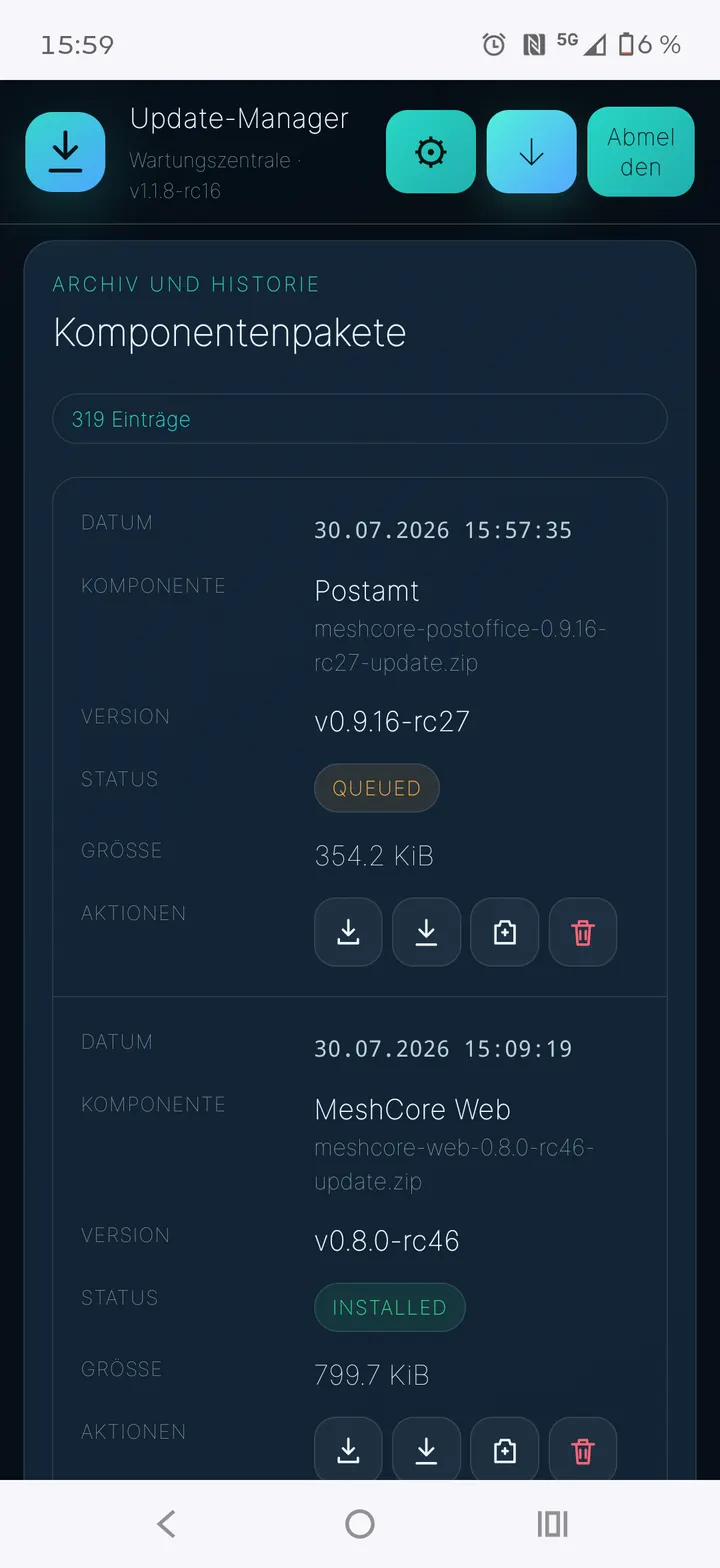Tap the Postamt clipboard-plus icon
The image size is (720, 1568).
click(505, 932)
